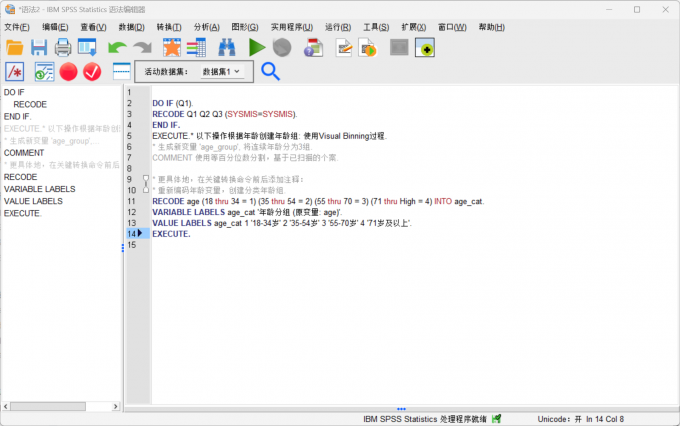680x426 pixels.
Task: Open the 转换(T) menu
Action: tap(169, 27)
